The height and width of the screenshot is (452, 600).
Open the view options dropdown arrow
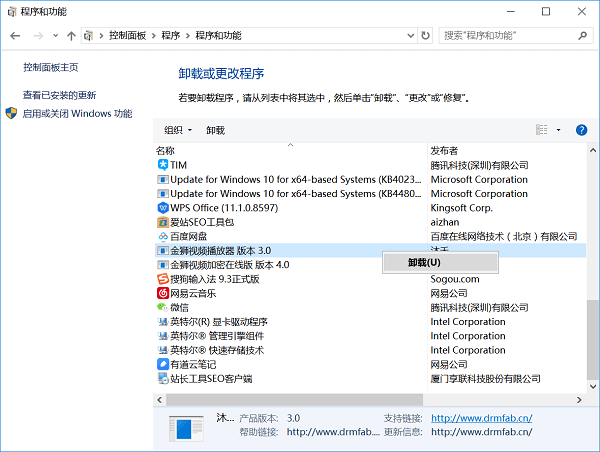[x=558, y=130]
